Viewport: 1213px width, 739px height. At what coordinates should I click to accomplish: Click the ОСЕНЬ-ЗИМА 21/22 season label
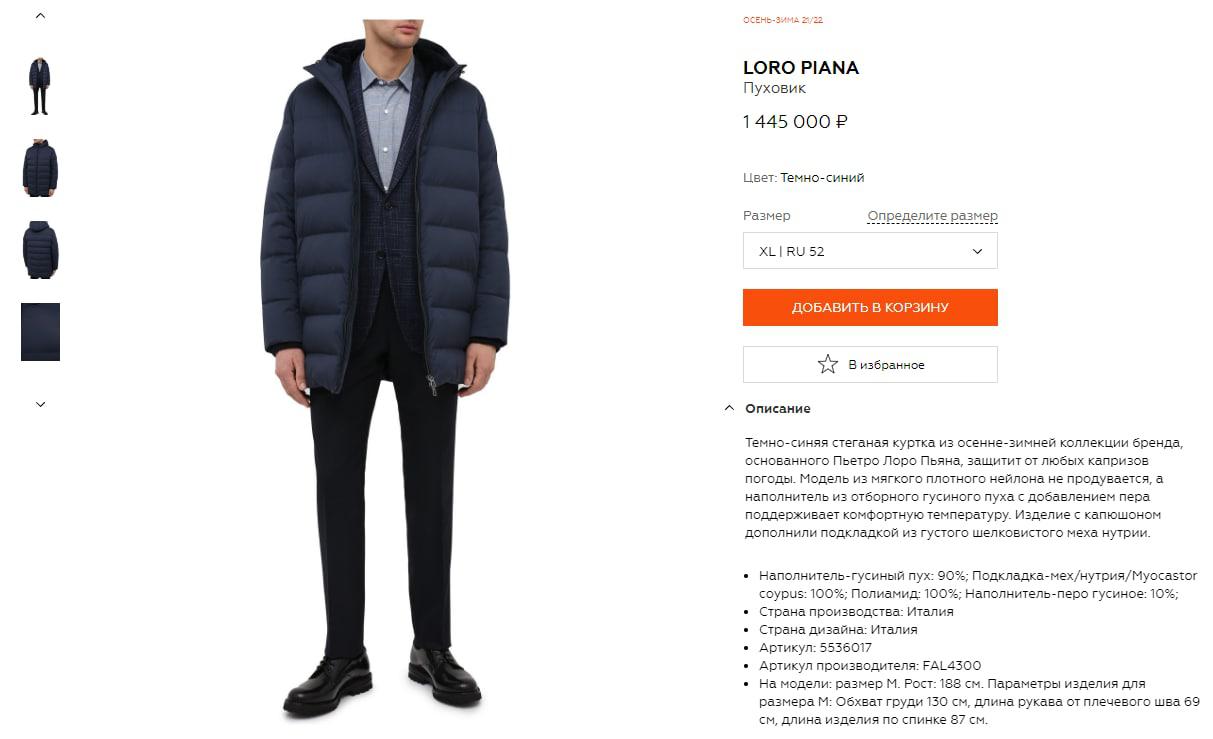coord(783,20)
